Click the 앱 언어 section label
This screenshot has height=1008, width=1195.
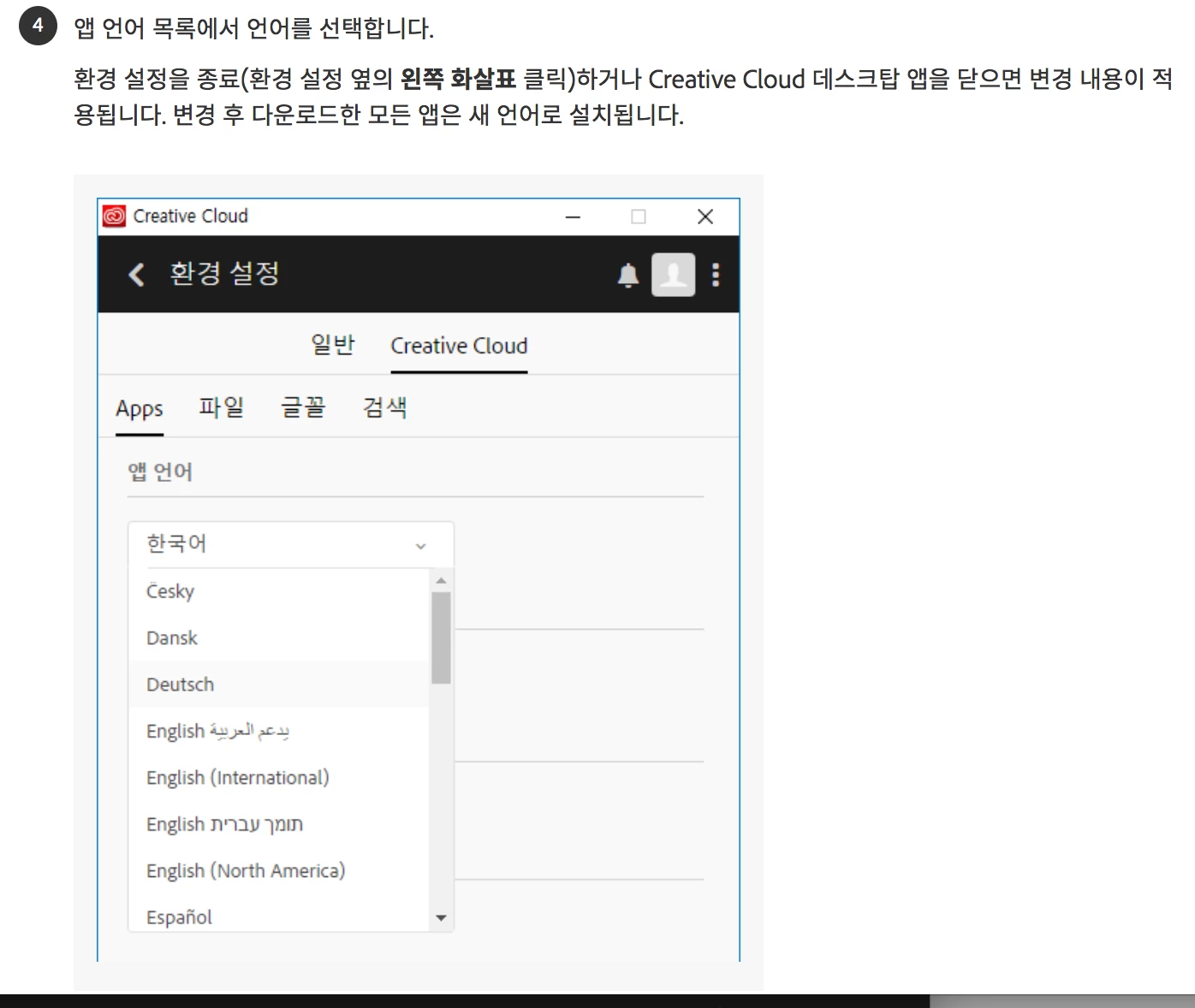(x=160, y=471)
